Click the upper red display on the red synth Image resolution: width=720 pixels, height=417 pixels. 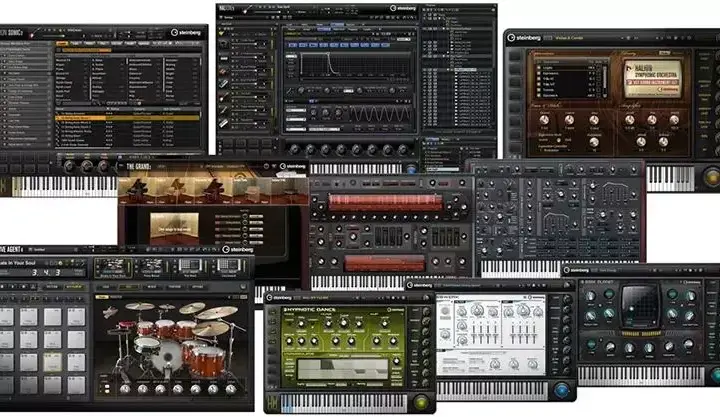(385, 202)
